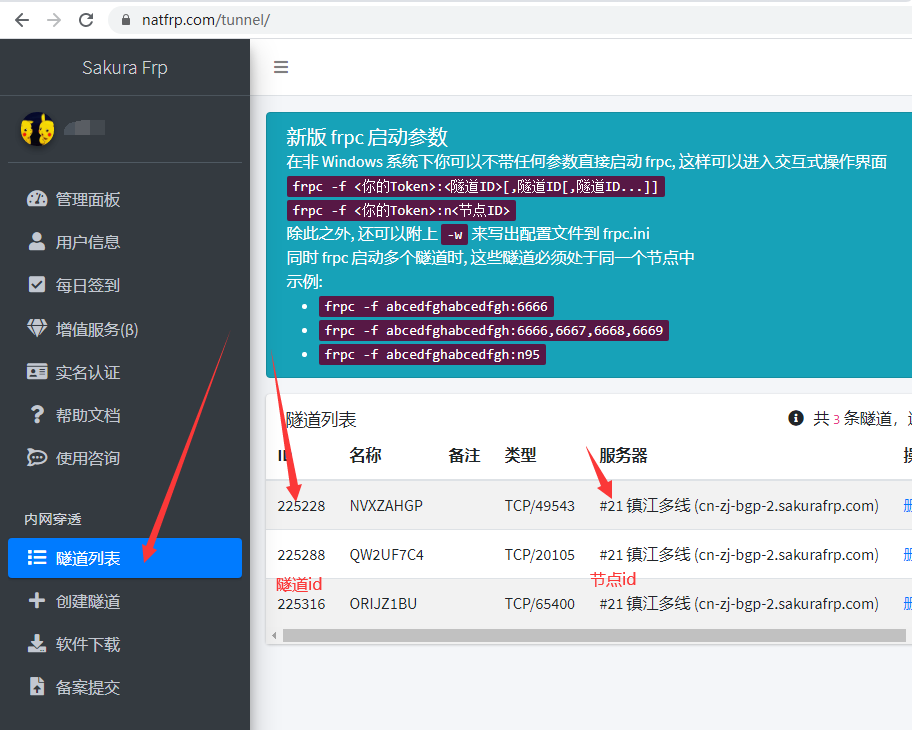Viewport: 912px width, 730px height.
Task: Click the user avatar picture
Action: click(37, 129)
